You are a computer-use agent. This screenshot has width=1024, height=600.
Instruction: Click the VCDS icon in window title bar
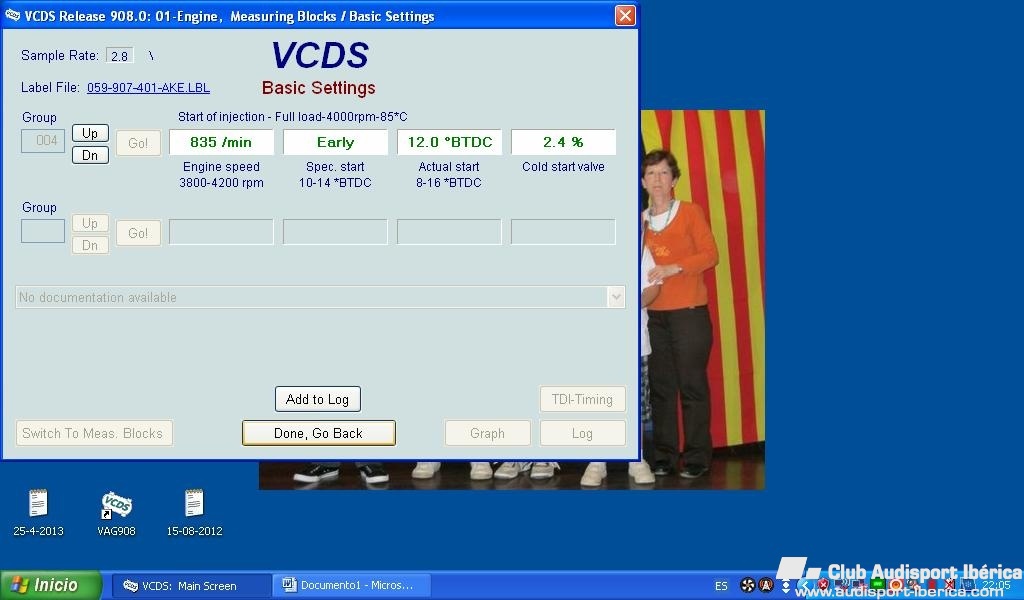pyautogui.click(x=13, y=16)
